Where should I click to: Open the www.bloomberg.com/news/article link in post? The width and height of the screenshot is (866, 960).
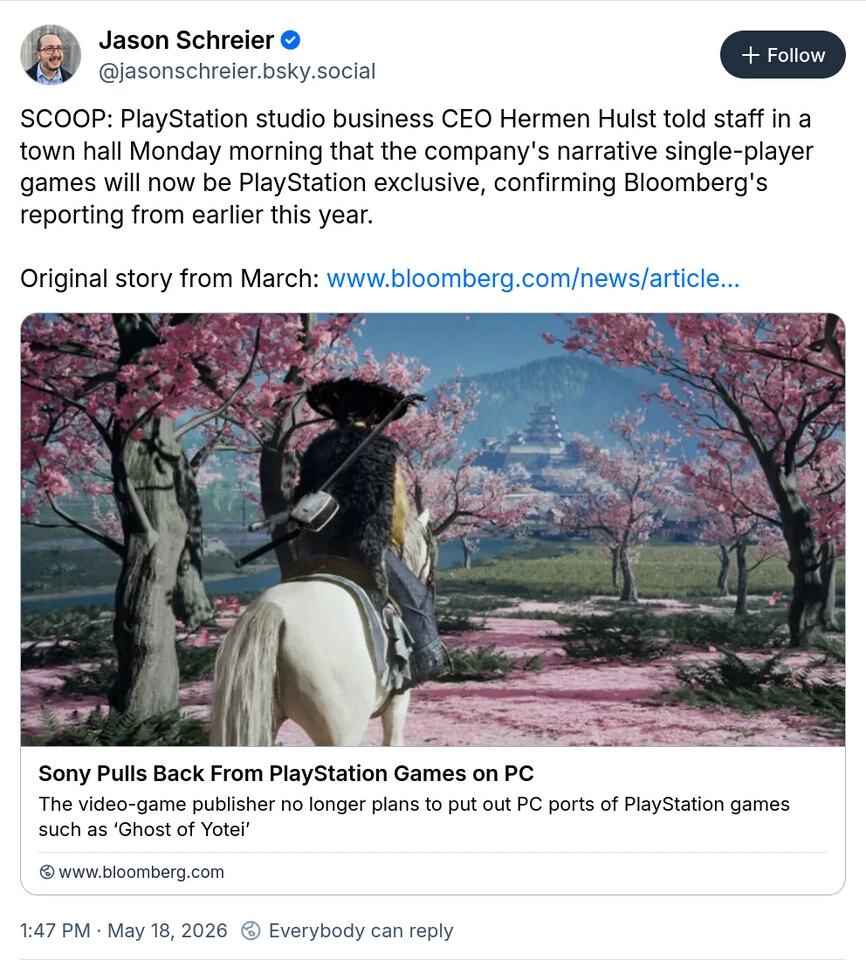(x=533, y=279)
